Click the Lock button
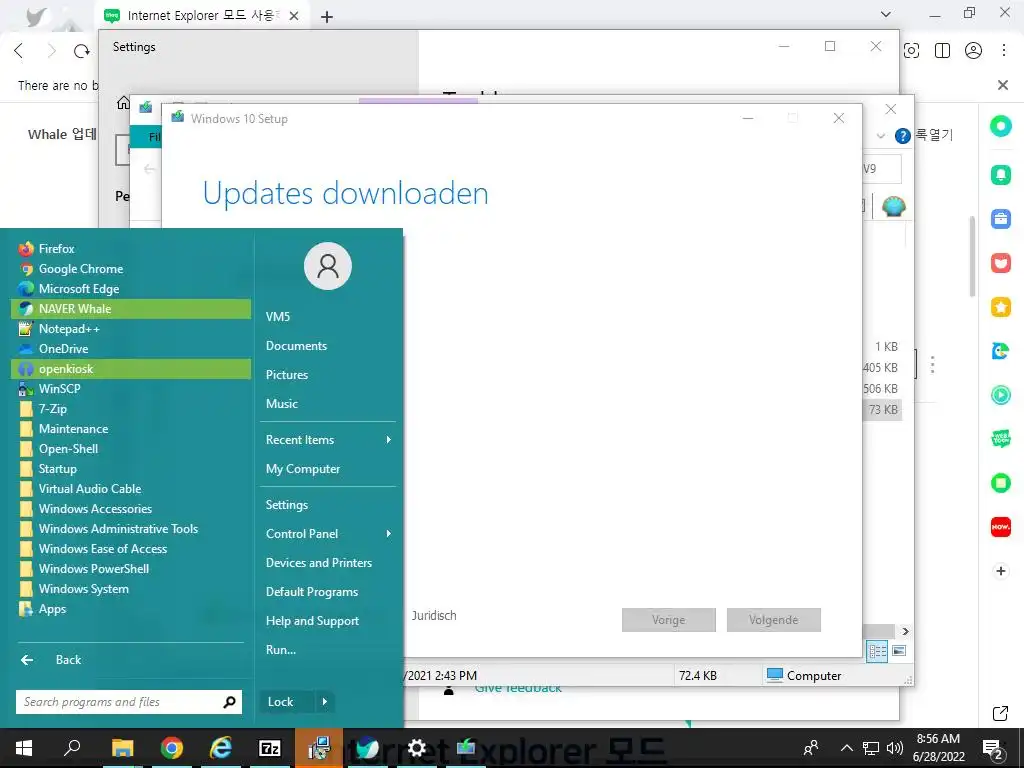The image size is (1024, 768). click(287, 702)
